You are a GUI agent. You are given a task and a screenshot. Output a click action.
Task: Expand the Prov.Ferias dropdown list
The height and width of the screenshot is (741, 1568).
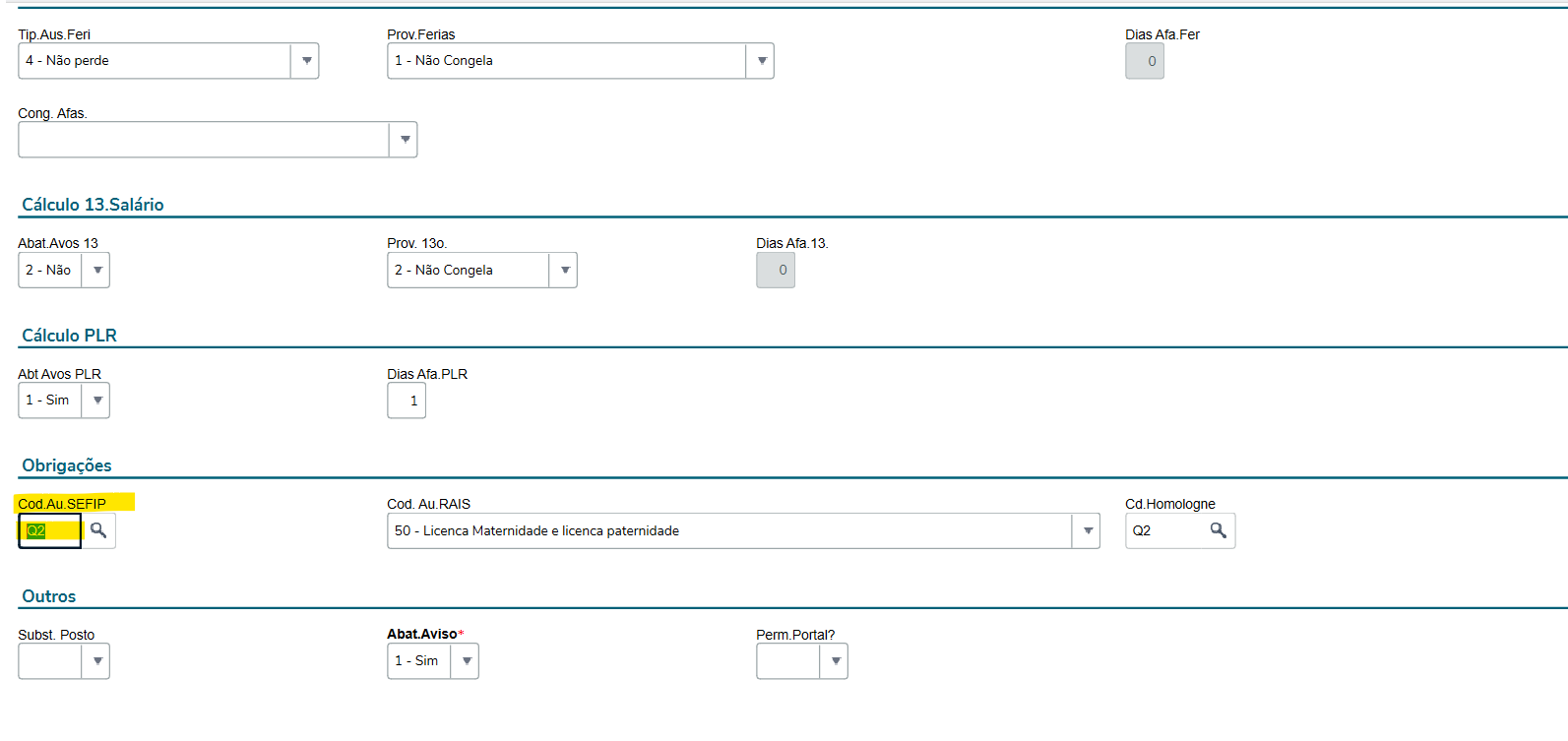coord(761,61)
